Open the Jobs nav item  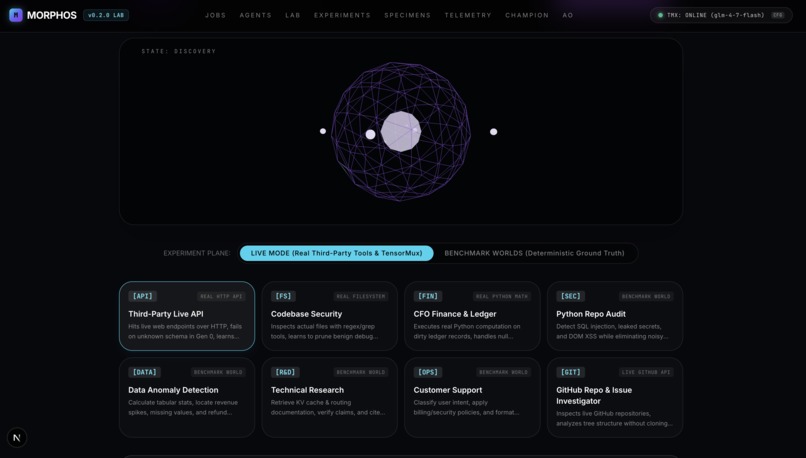(x=215, y=15)
